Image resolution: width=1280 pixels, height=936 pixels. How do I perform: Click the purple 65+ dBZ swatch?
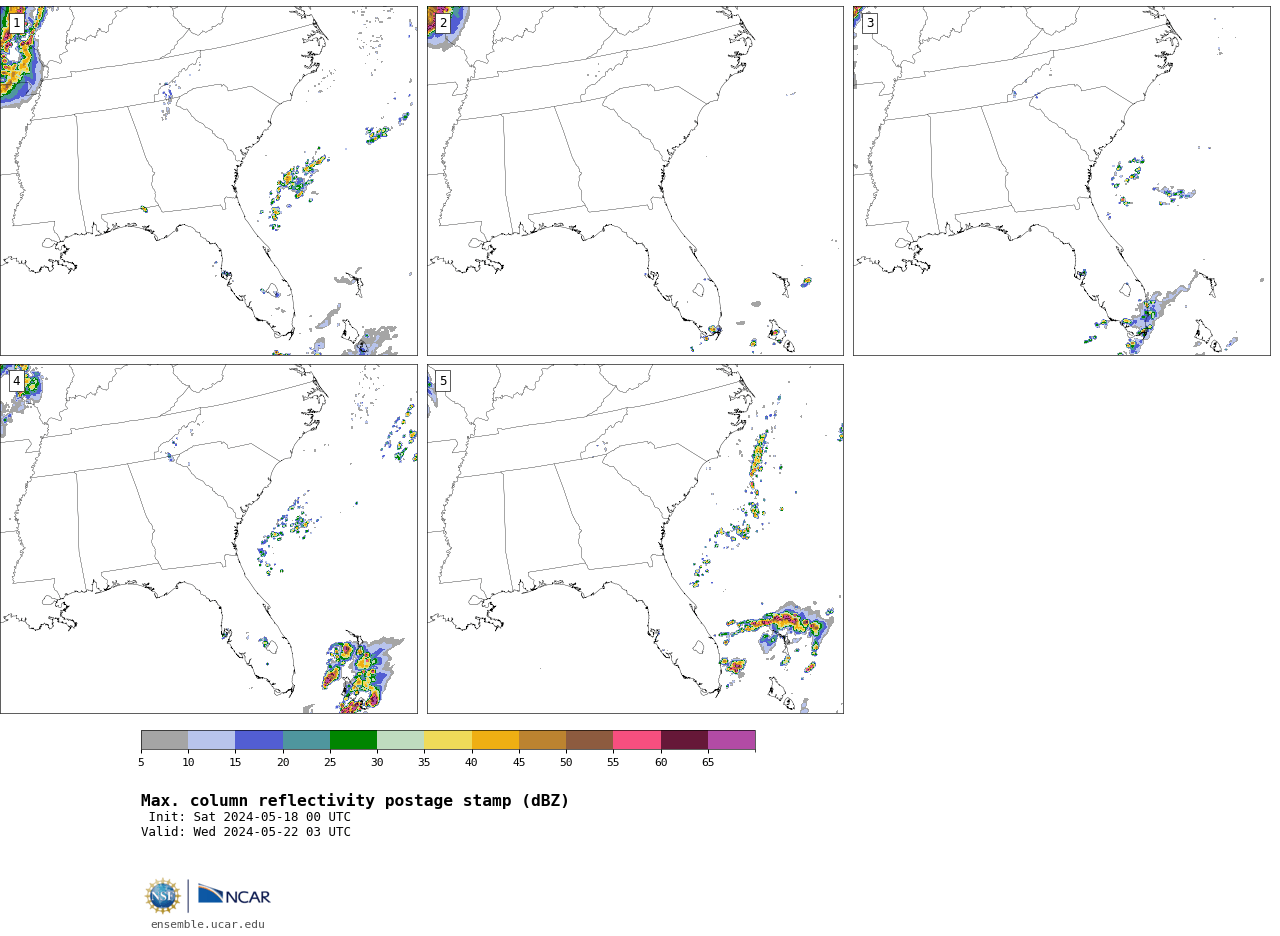[731, 740]
